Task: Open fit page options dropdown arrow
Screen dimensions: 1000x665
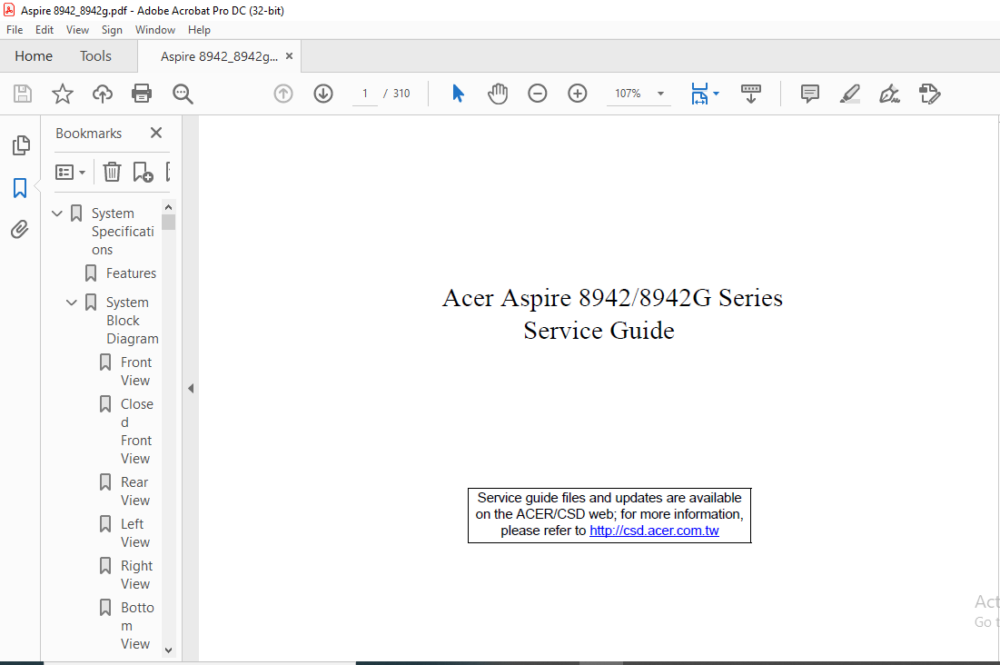Action: (x=716, y=94)
